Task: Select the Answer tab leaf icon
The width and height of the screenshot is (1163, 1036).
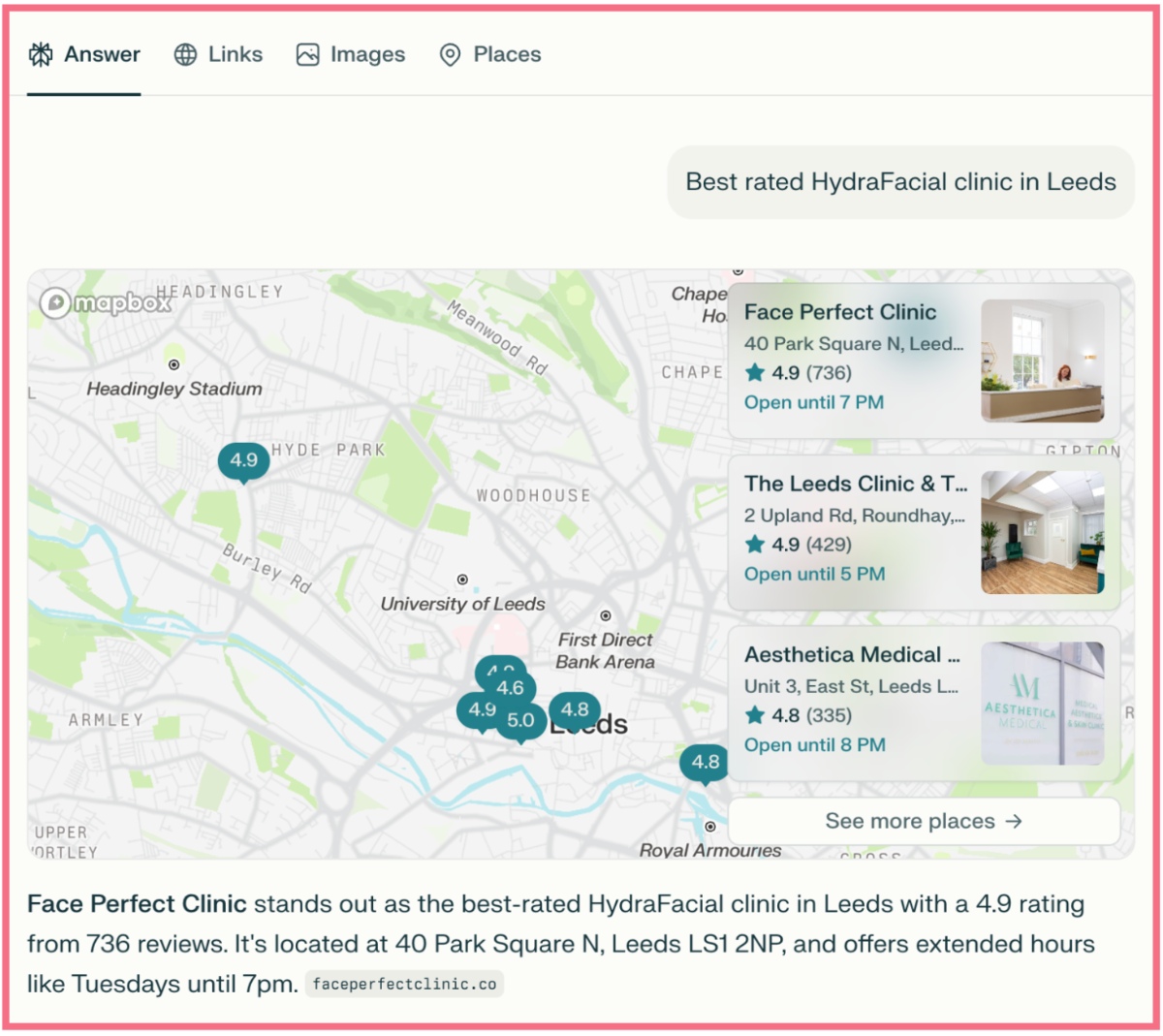Action: pos(40,55)
